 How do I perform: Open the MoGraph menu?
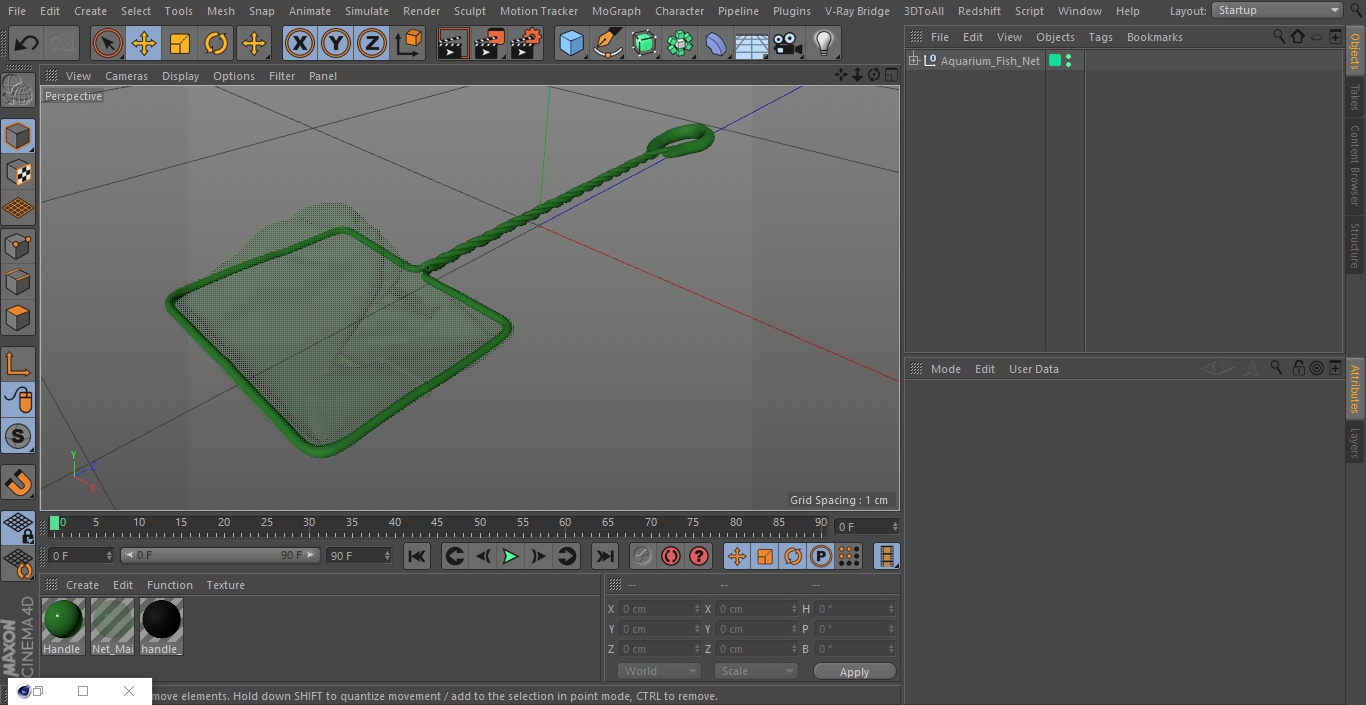[616, 11]
